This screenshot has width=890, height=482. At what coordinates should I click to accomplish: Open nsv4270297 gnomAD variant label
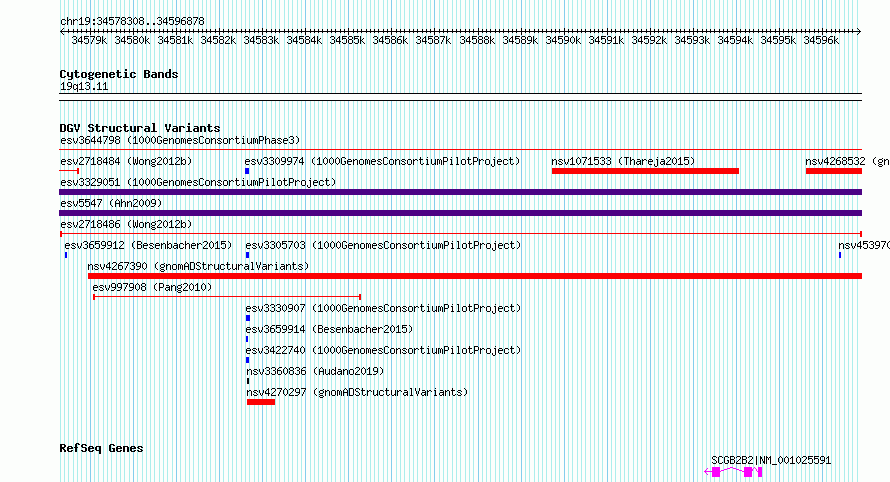(x=357, y=392)
